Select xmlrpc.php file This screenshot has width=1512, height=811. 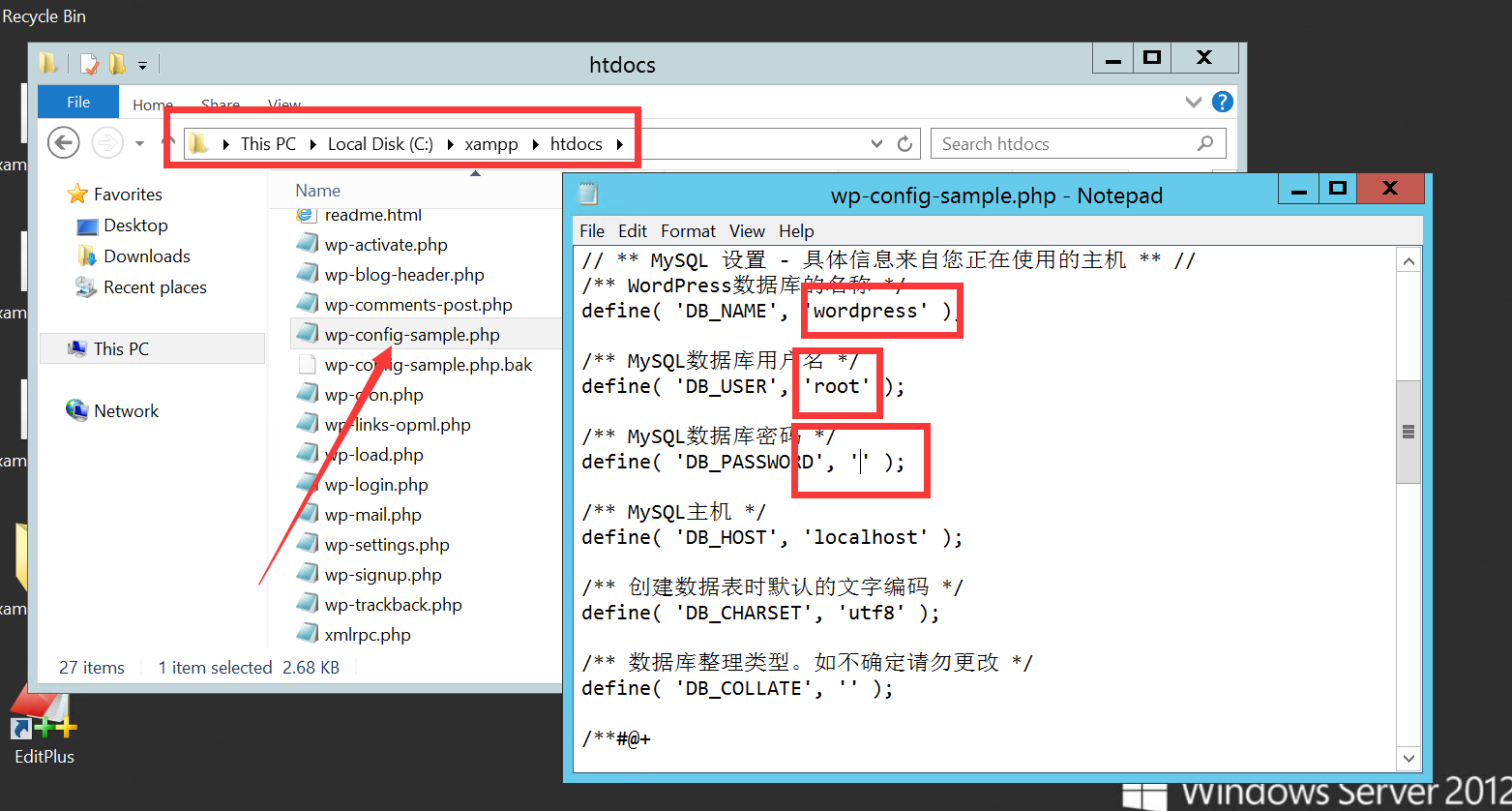368,635
